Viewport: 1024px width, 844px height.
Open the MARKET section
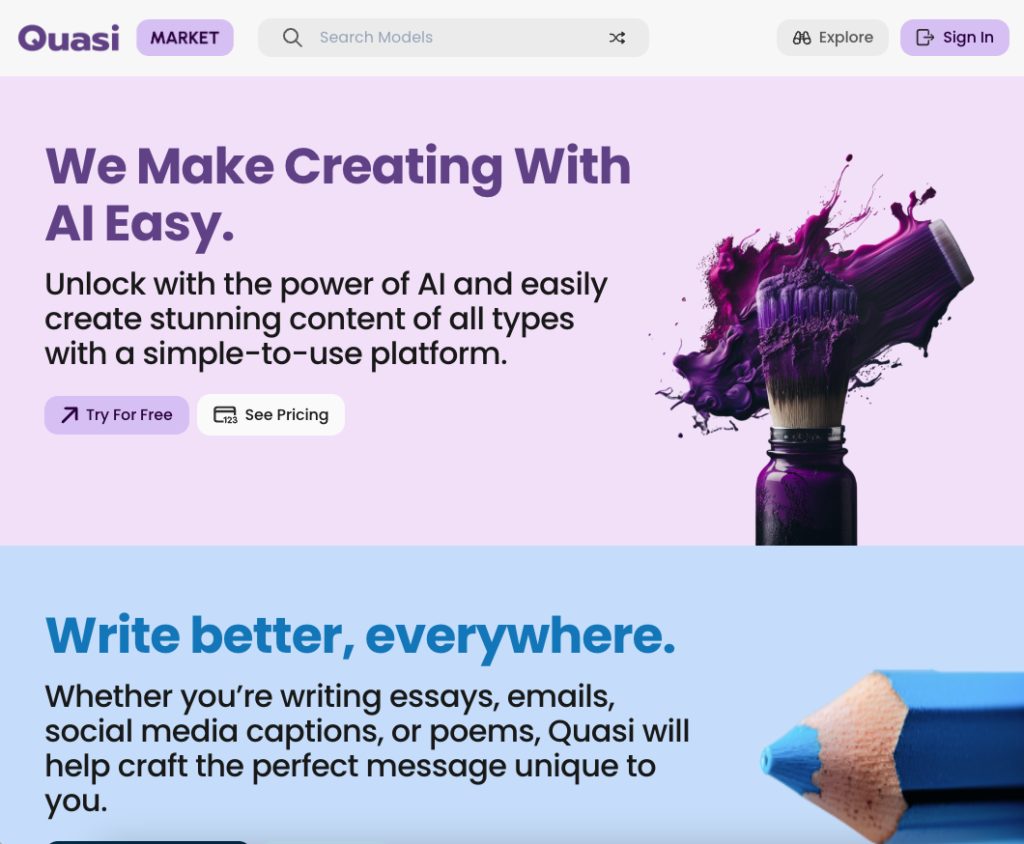[185, 38]
